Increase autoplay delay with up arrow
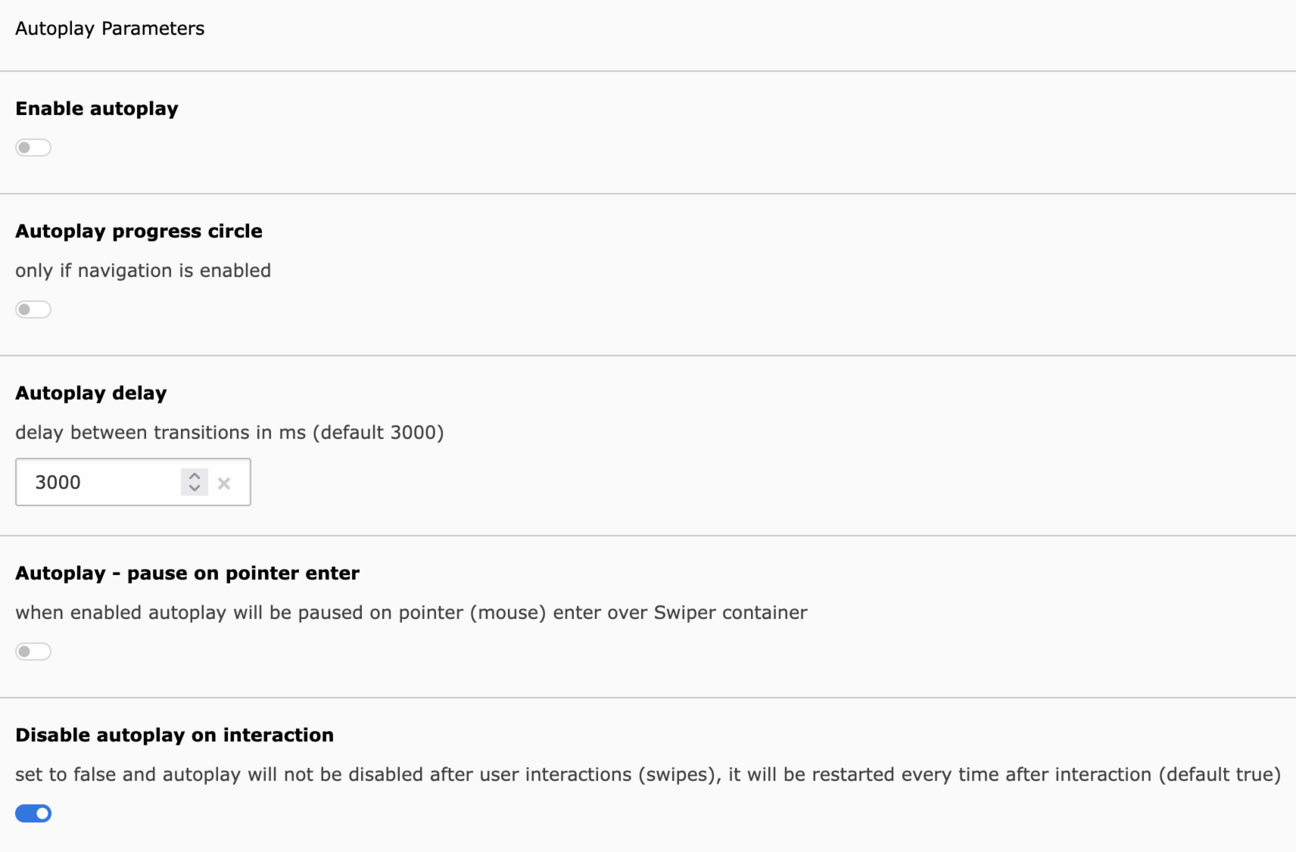The height and width of the screenshot is (852, 1296). click(x=194, y=475)
